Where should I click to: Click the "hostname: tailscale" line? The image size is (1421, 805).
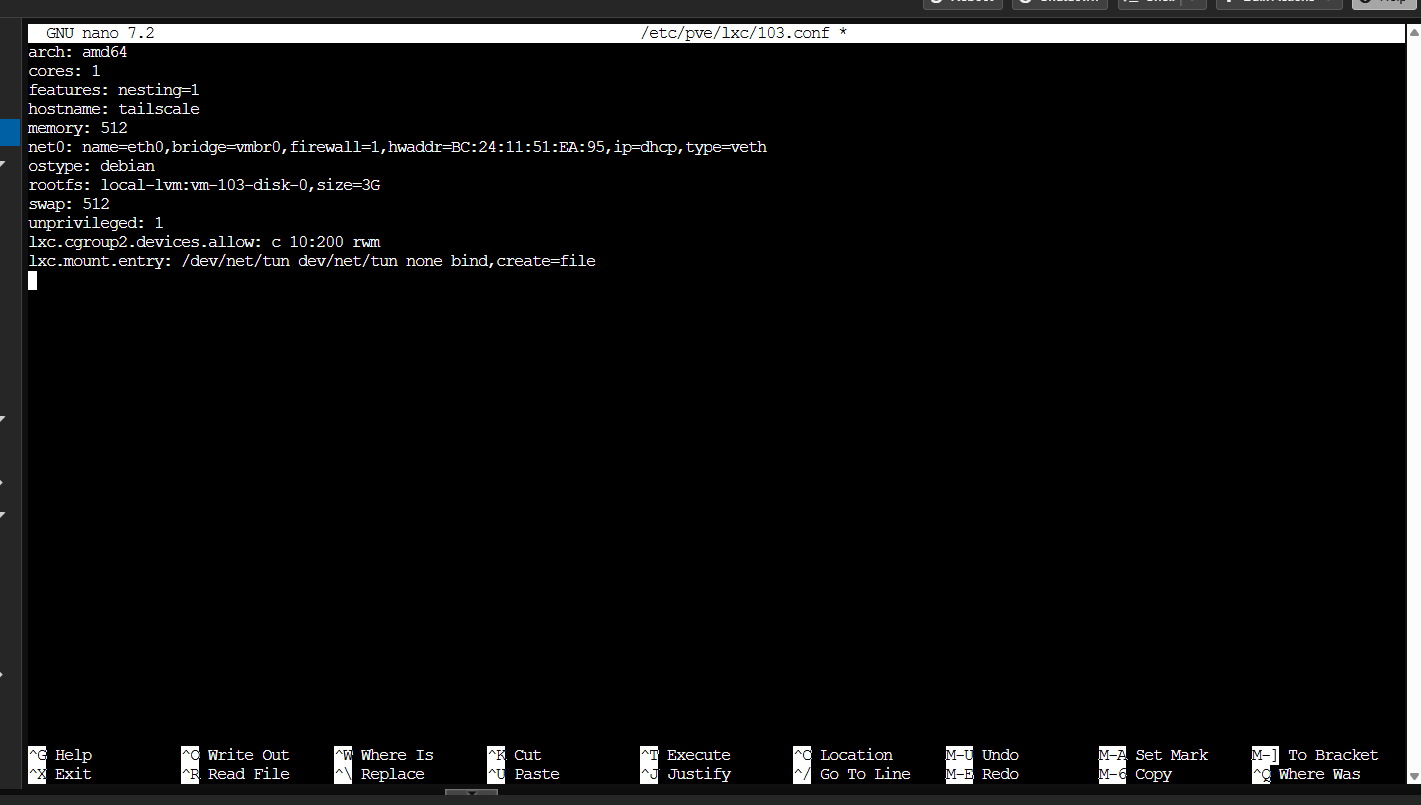114,109
